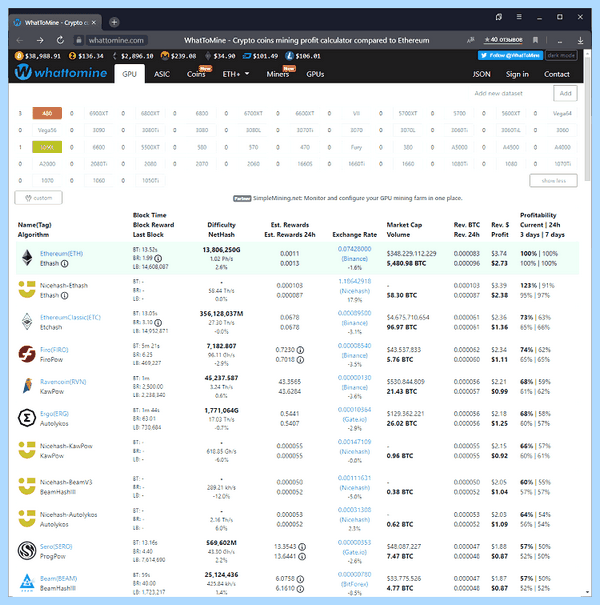The image size is (600, 605).
Task: Click the Nicehash-Autolykos smiley logo
Action: tap(27, 519)
